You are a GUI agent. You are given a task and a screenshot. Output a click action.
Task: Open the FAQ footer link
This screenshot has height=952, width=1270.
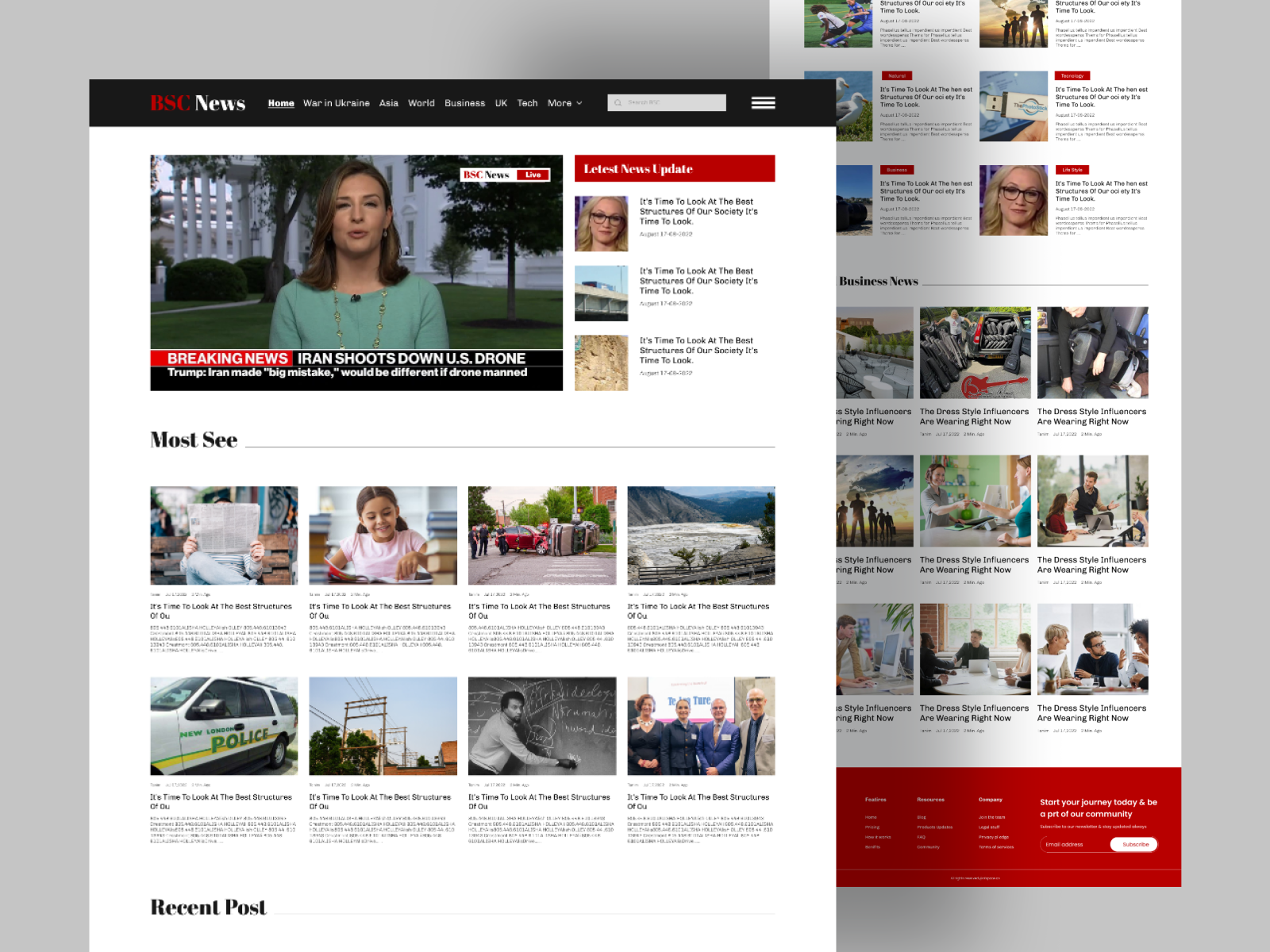click(x=921, y=836)
